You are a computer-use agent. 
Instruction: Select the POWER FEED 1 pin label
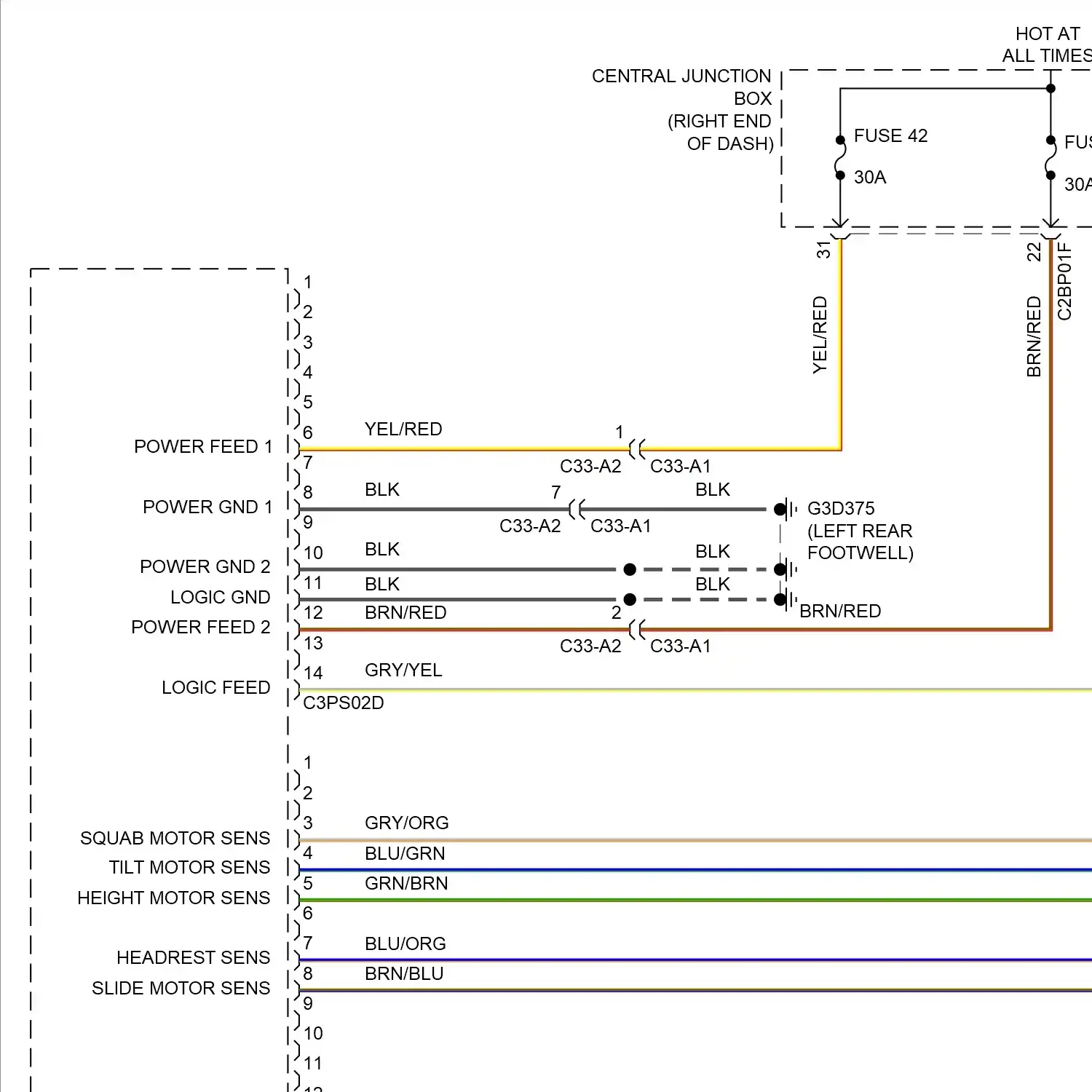pos(202,446)
